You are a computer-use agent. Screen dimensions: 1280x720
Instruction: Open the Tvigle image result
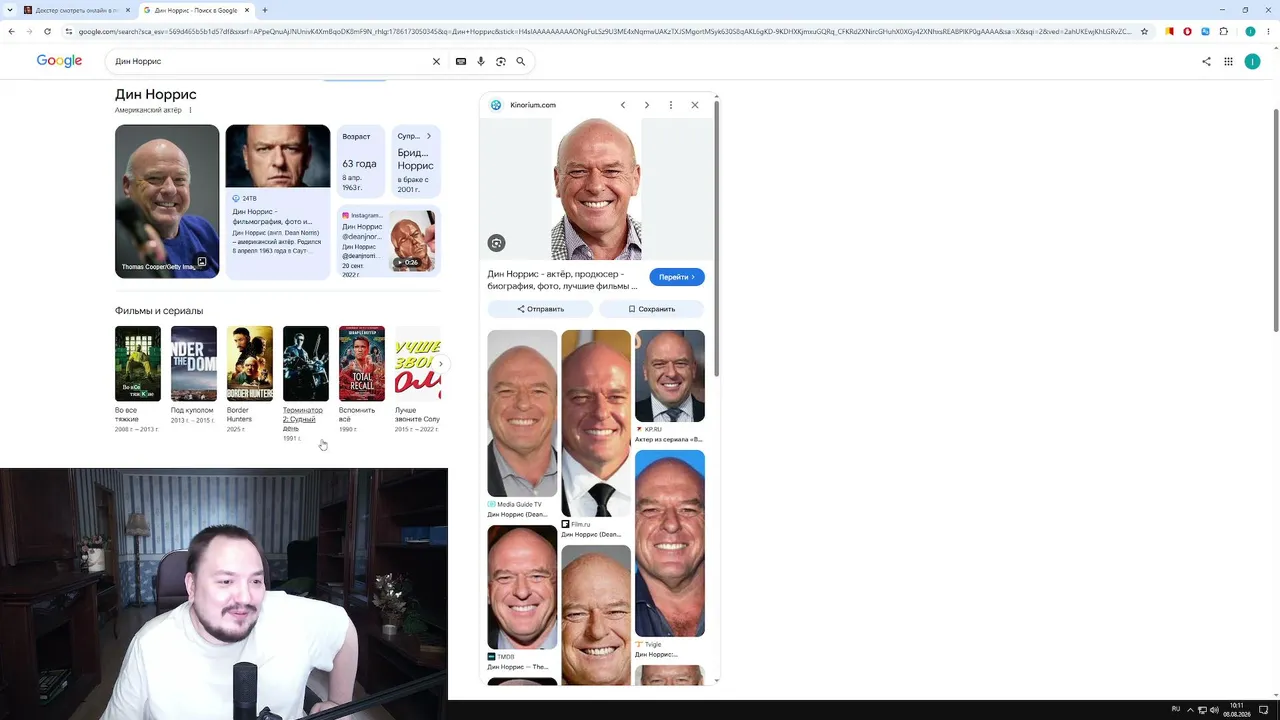click(x=670, y=543)
